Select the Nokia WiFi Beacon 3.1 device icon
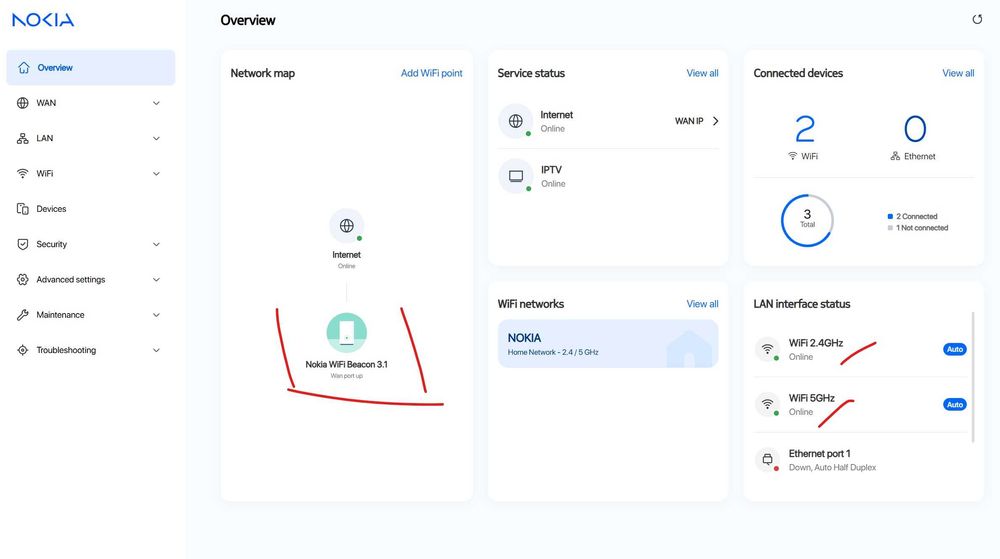Screen dimensions: 1000x559 [346, 332]
